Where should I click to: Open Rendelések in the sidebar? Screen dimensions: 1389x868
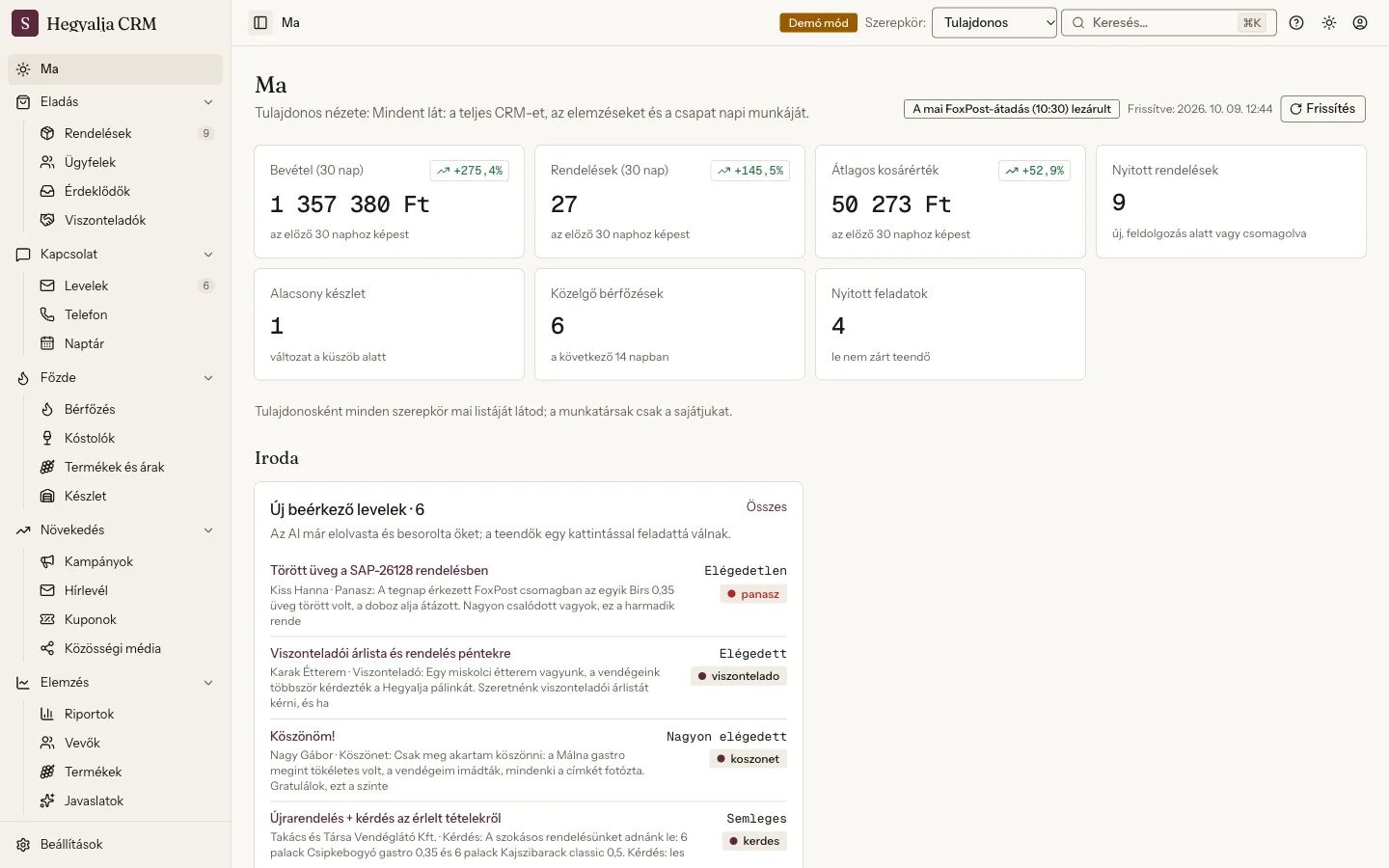pyautogui.click(x=127, y=133)
